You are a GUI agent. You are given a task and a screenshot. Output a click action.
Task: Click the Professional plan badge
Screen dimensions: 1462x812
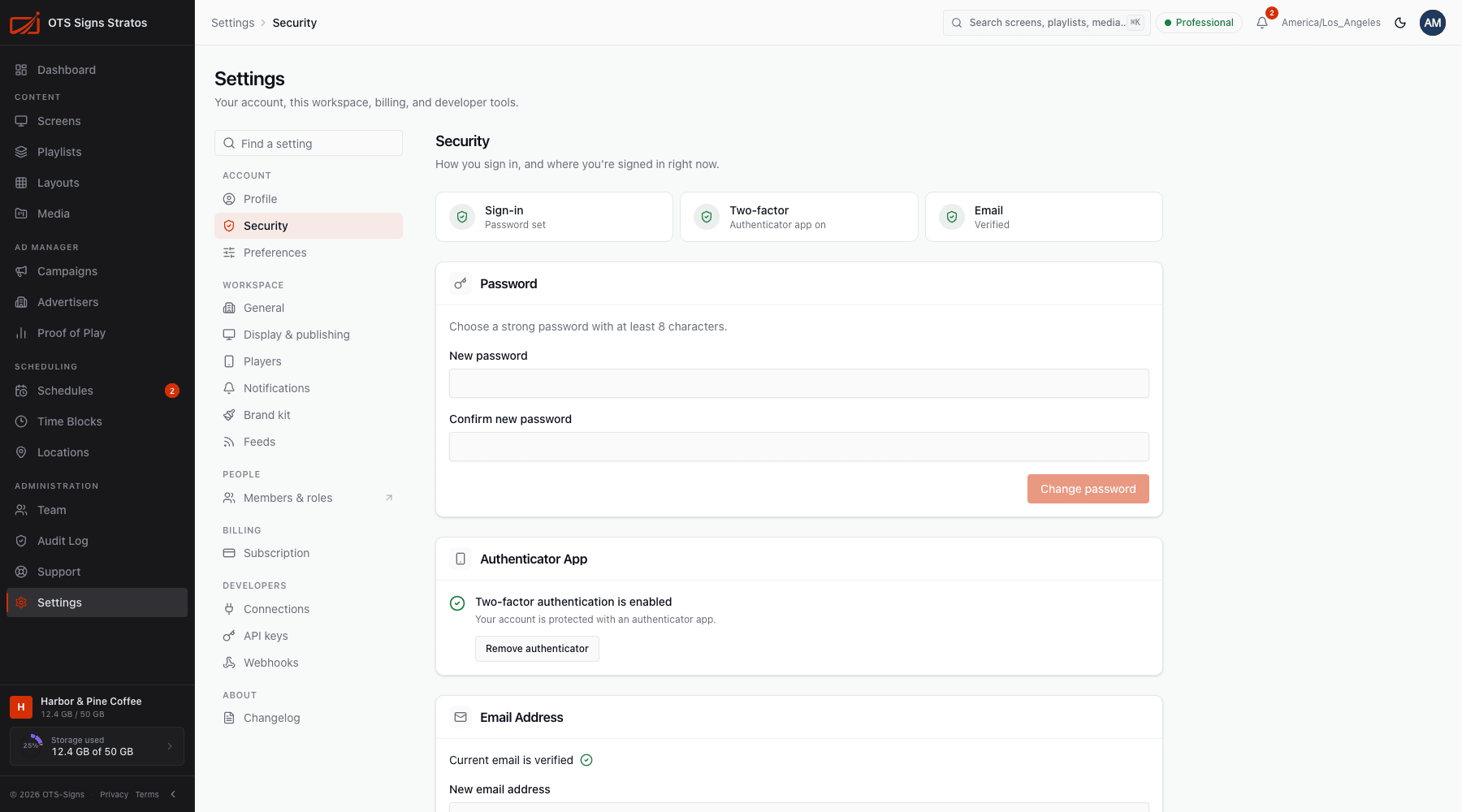point(1199,23)
